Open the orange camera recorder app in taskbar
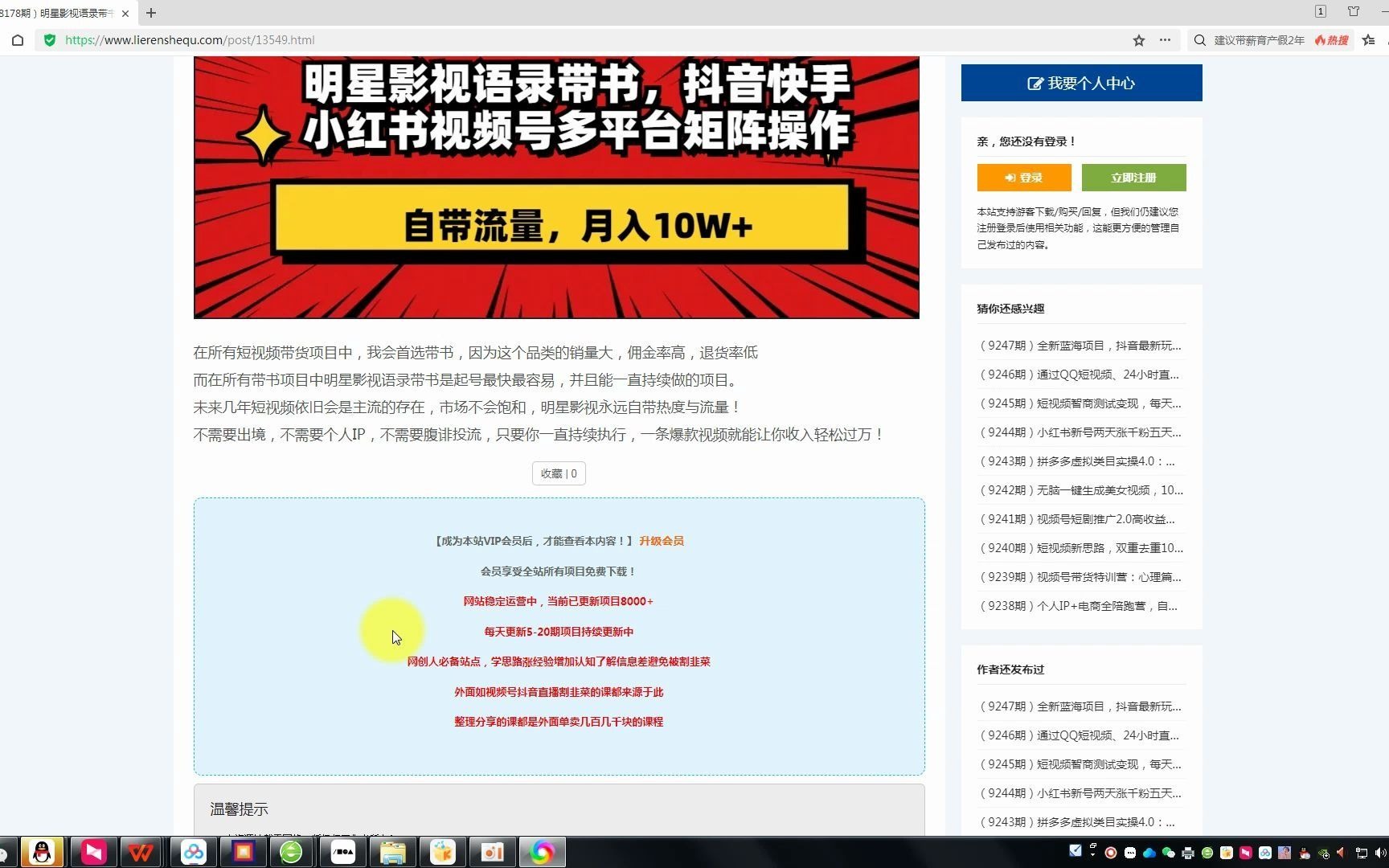The image size is (1389, 868). click(x=492, y=852)
